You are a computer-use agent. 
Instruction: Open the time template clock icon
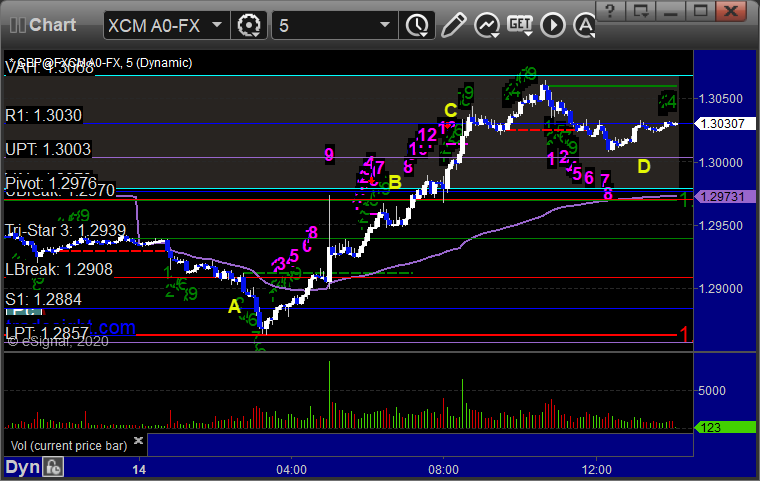click(x=417, y=25)
